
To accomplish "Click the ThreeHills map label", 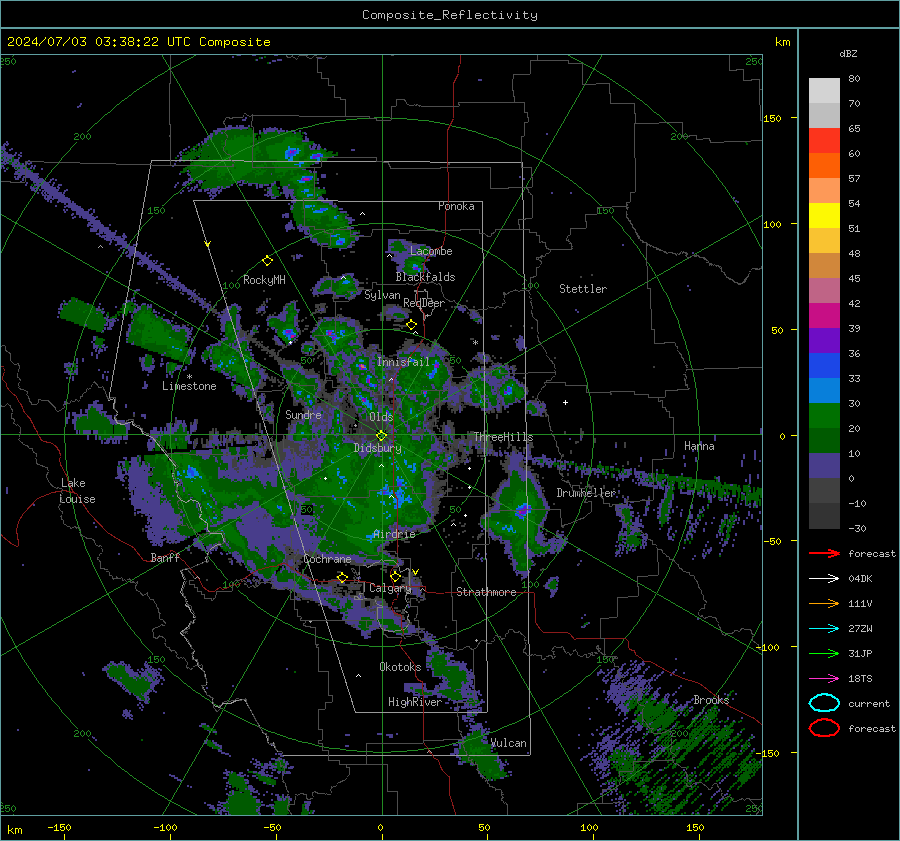I will click(x=503, y=437).
